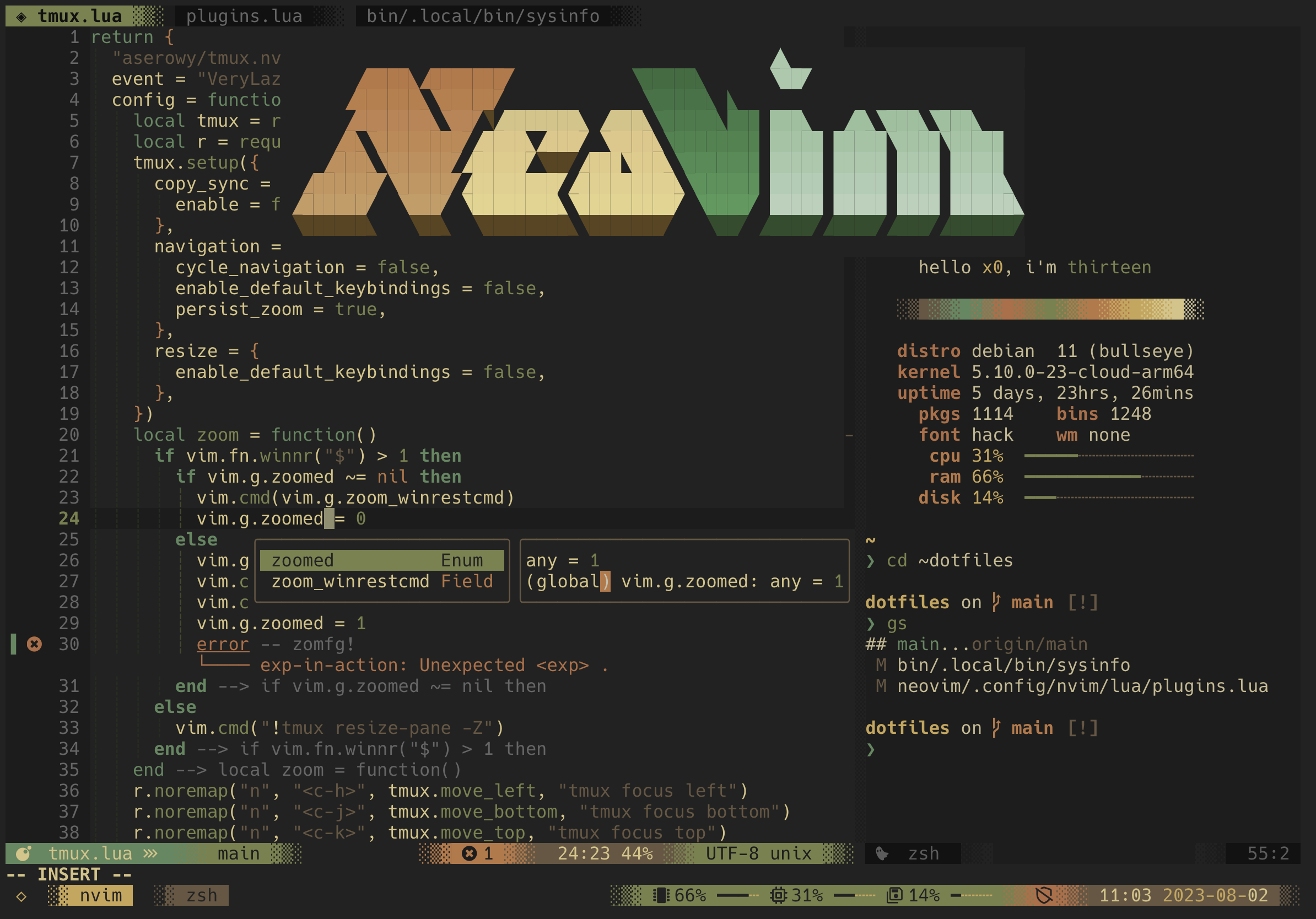Click the RAM chip icon in the tmux status bar
Screen dimensions: 1316x919
click(x=661, y=895)
